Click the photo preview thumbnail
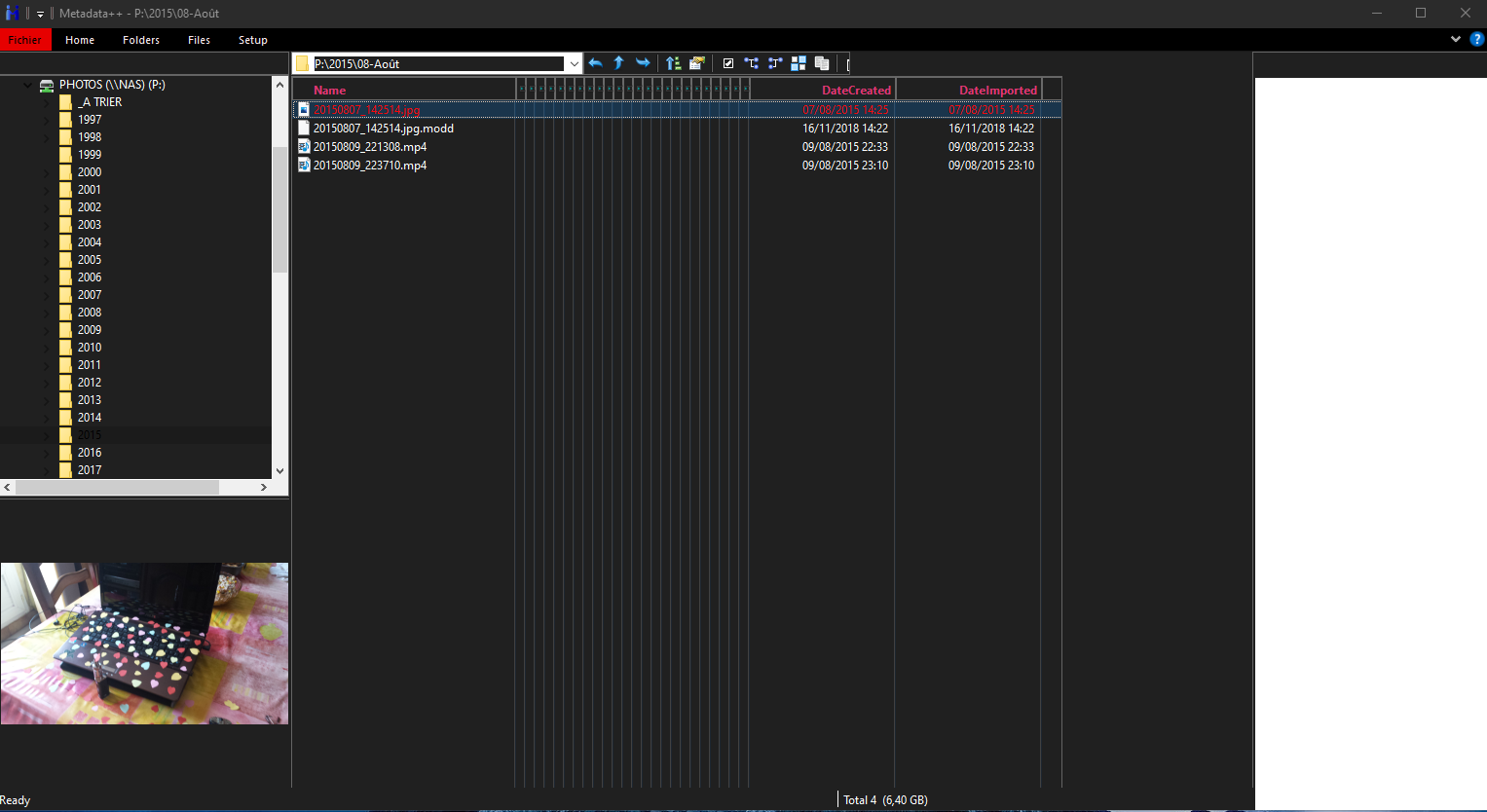Screen dimensions: 1487x812 144,643
